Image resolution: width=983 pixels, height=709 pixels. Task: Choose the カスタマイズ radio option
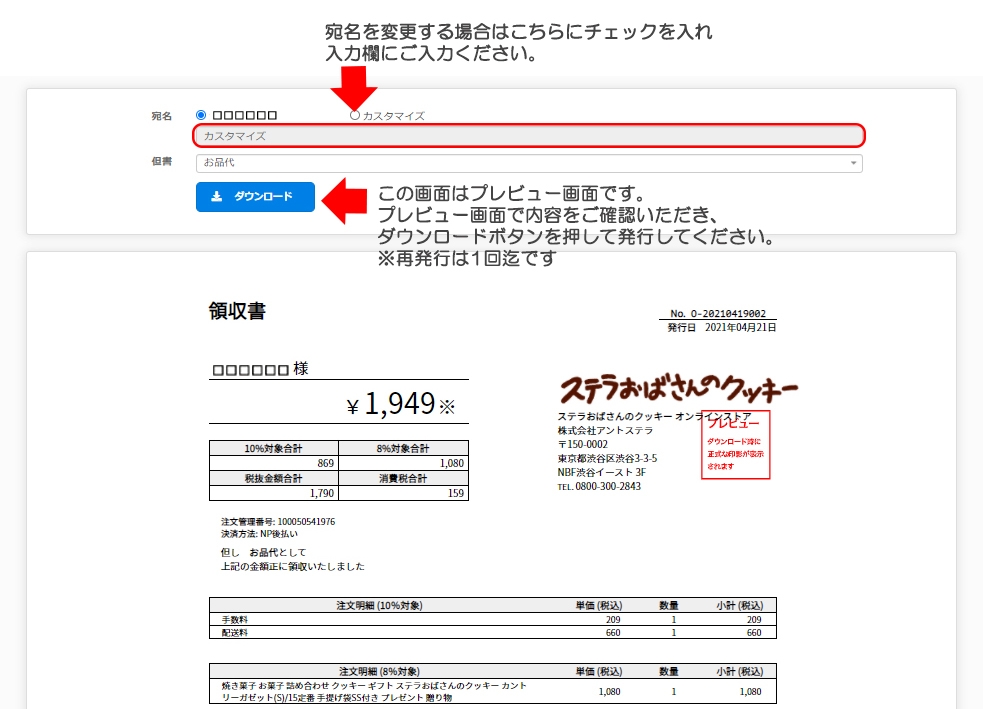tap(355, 116)
